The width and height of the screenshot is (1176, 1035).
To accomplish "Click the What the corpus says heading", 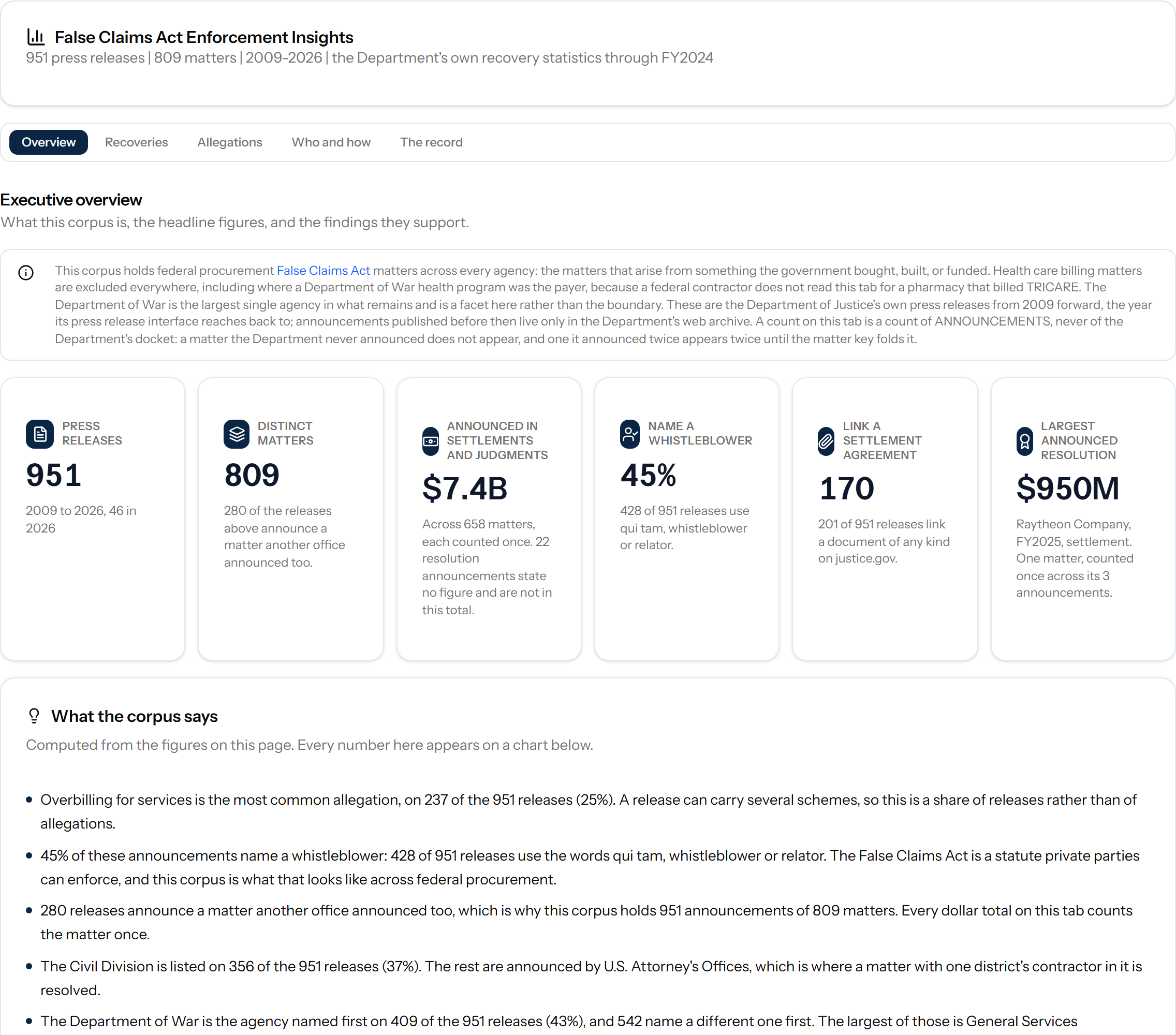I will point(135,716).
